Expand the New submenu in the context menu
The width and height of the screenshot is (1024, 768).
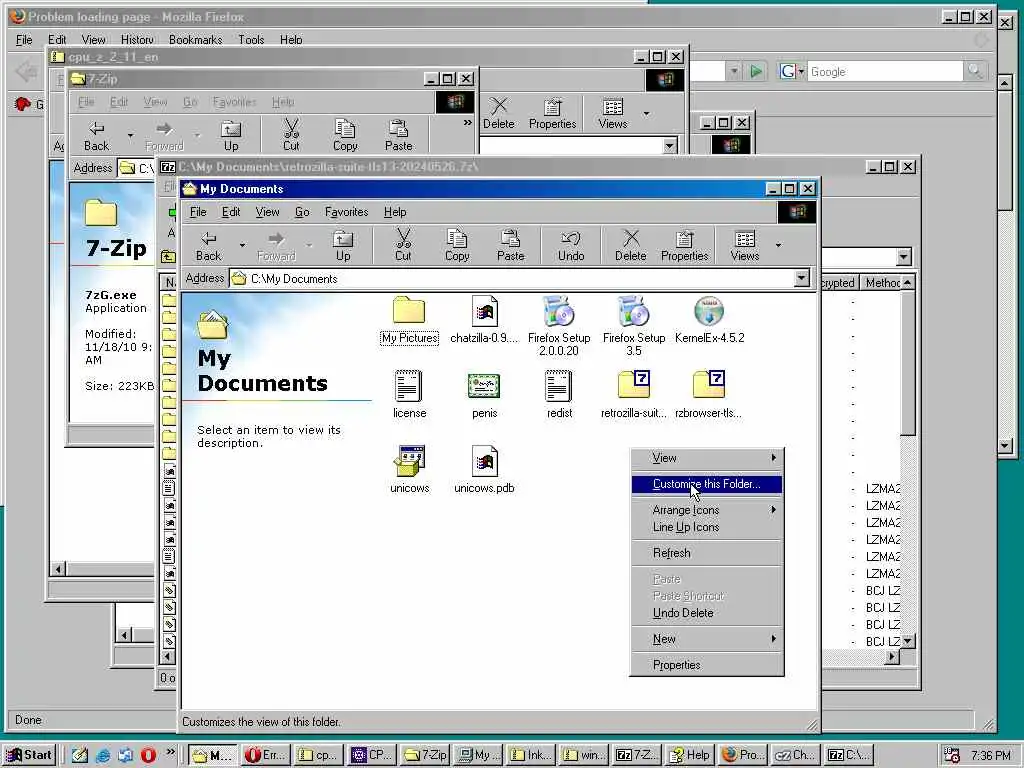[x=707, y=639]
